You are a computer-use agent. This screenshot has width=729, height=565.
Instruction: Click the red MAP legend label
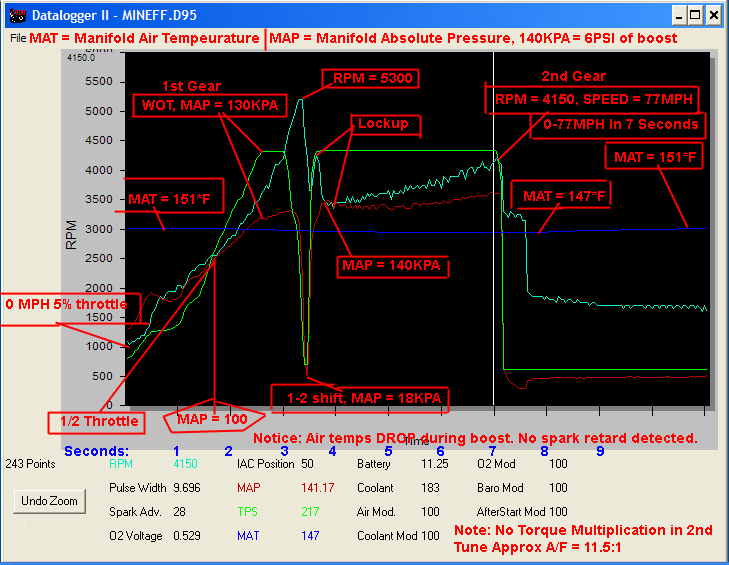click(x=249, y=488)
